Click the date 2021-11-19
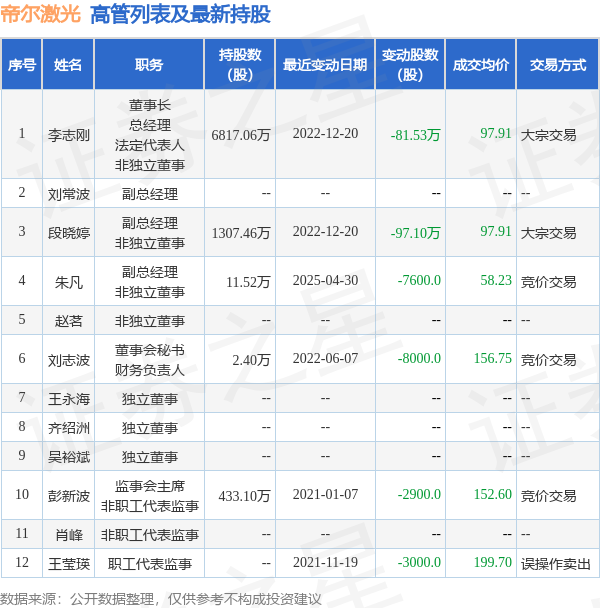The width and height of the screenshot is (600, 608). [x=325, y=562]
